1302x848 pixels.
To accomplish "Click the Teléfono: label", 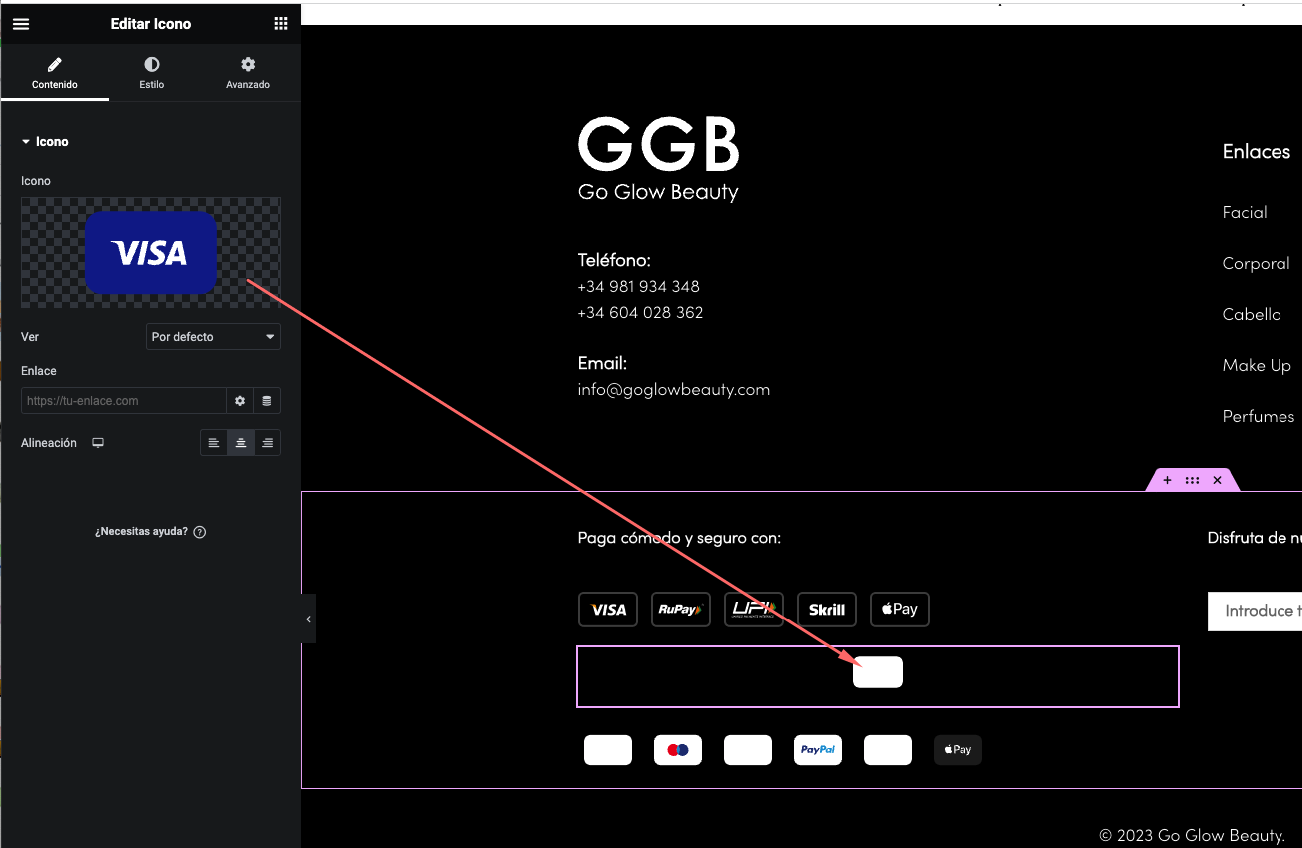I will tap(614, 260).
